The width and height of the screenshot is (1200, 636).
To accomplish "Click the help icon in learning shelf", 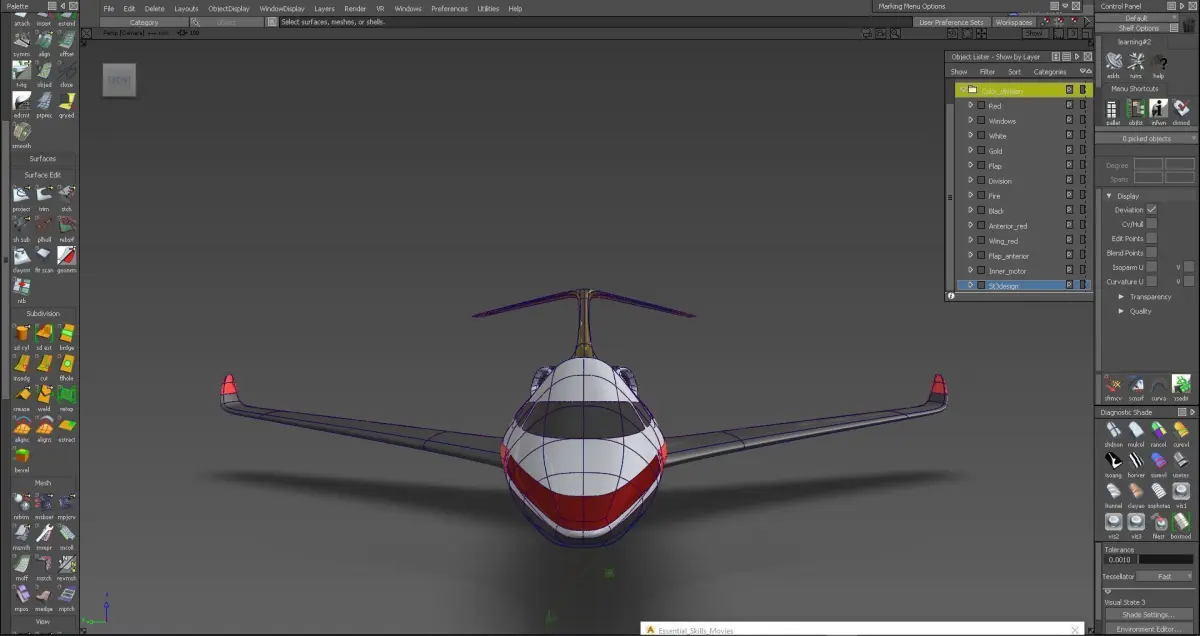I will [x=1158, y=65].
